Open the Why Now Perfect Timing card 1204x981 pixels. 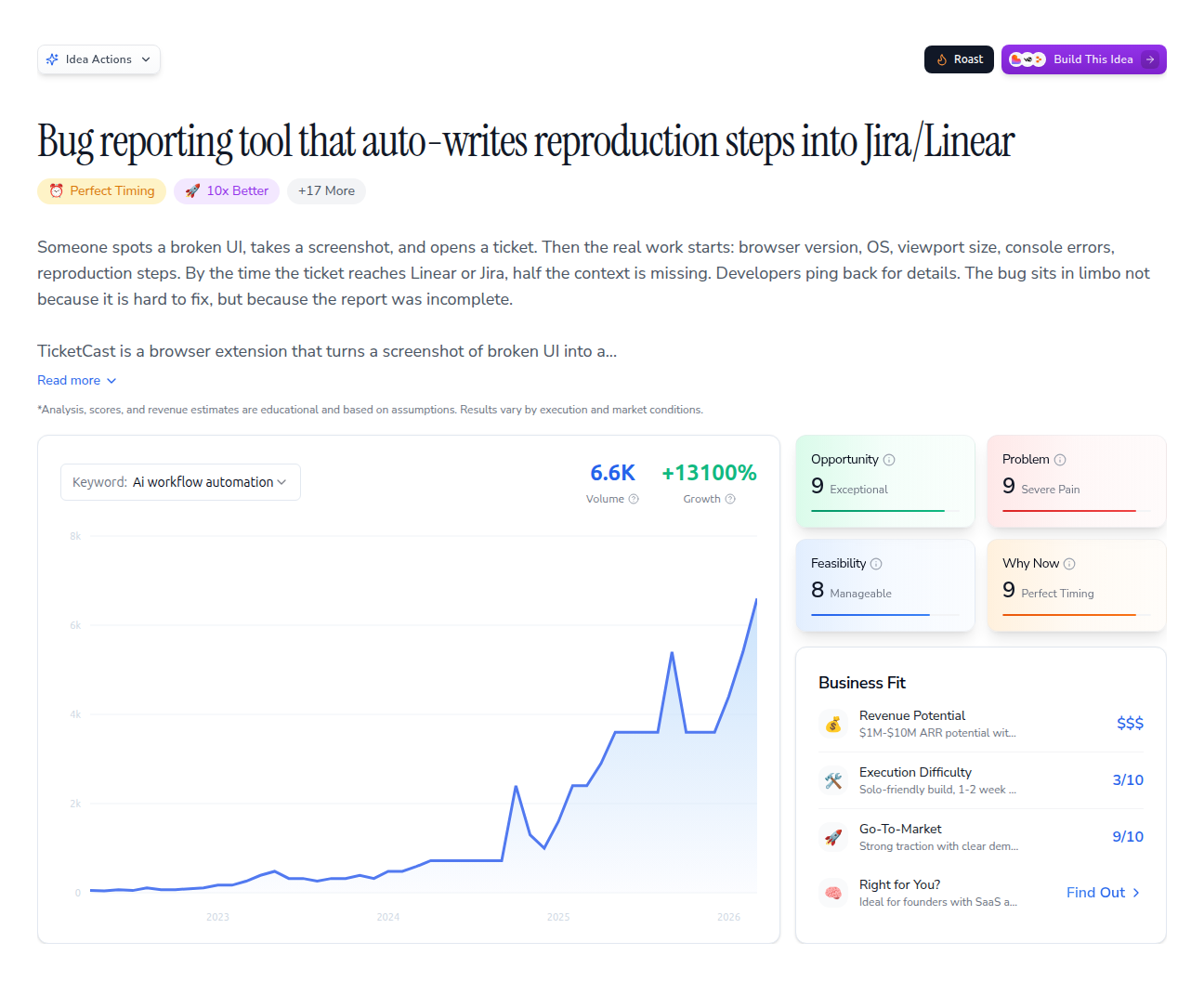click(1077, 585)
